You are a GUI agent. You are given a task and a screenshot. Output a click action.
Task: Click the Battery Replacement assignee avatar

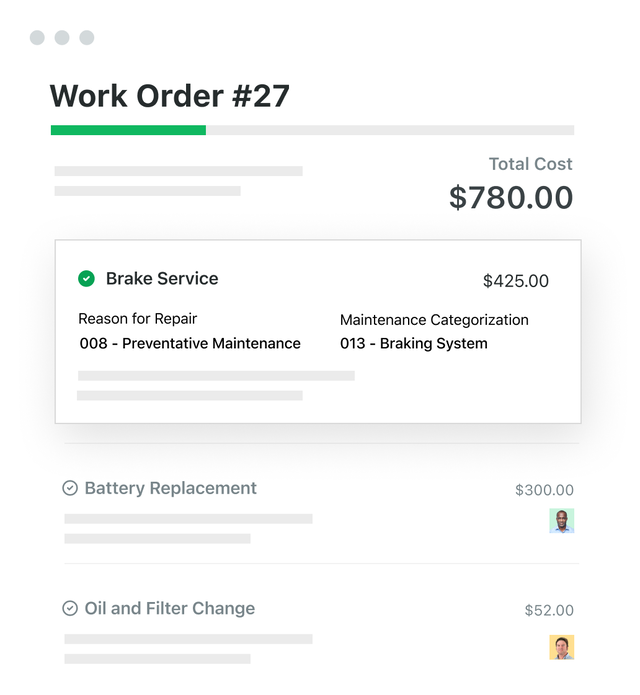tap(562, 520)
